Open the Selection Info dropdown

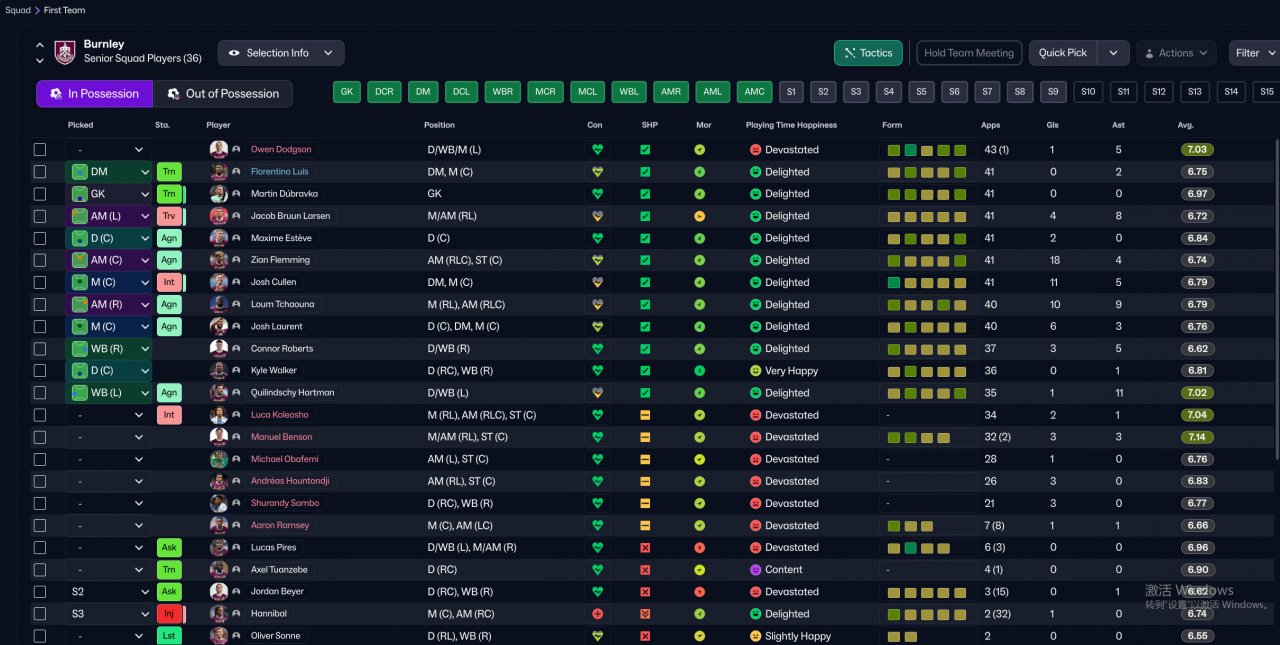(280, 53)
